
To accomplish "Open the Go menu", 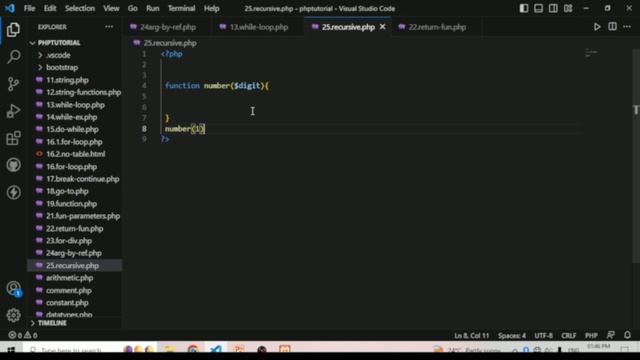I will [x=133, y=9].
